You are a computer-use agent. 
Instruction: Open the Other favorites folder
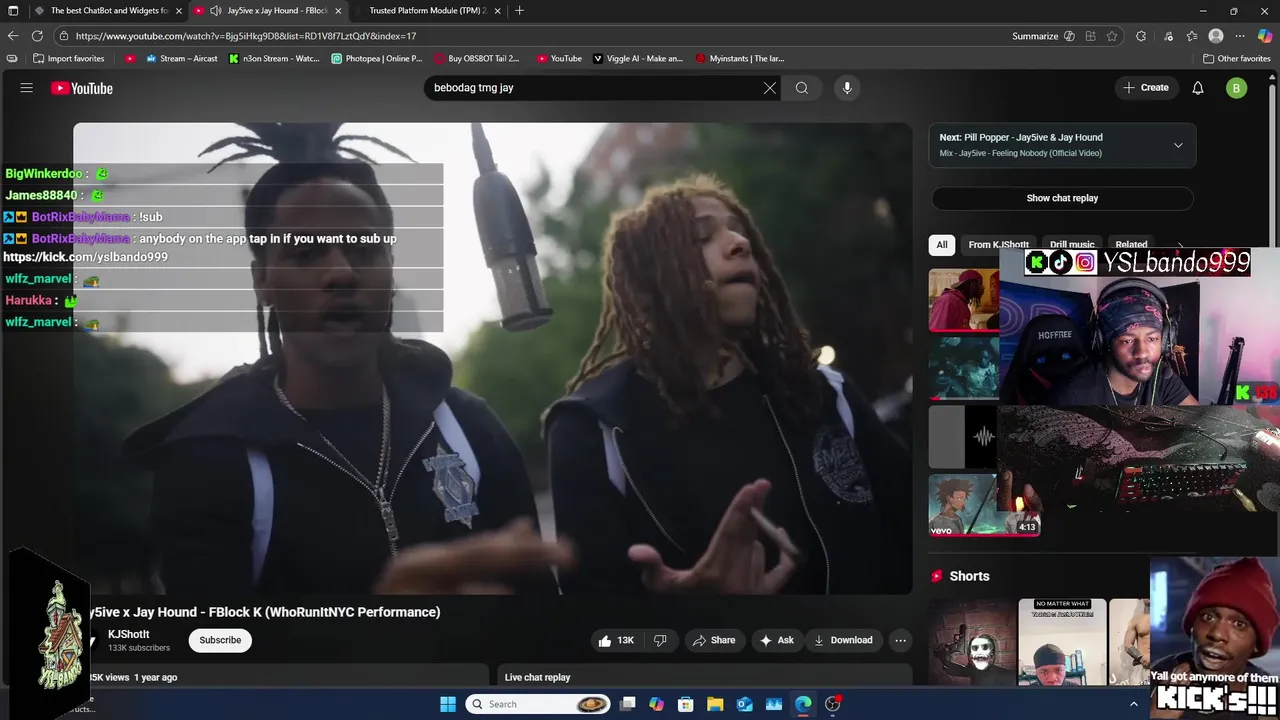[1237, 59]
